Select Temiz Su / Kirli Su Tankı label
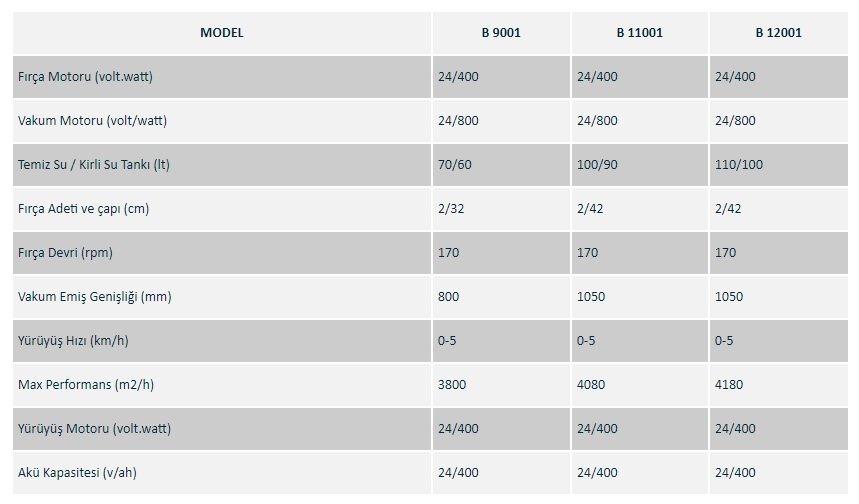Image resolution: width=859 pixels, height=504 pixels. [x=94, y=164]
